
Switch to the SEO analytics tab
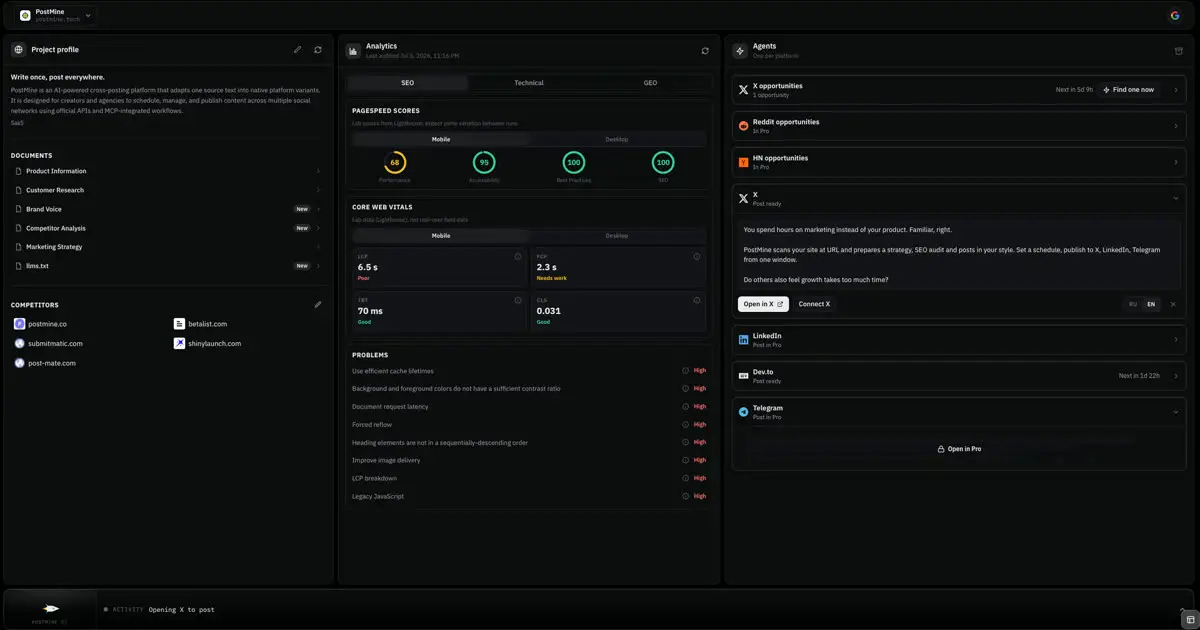tap(408, 83)
